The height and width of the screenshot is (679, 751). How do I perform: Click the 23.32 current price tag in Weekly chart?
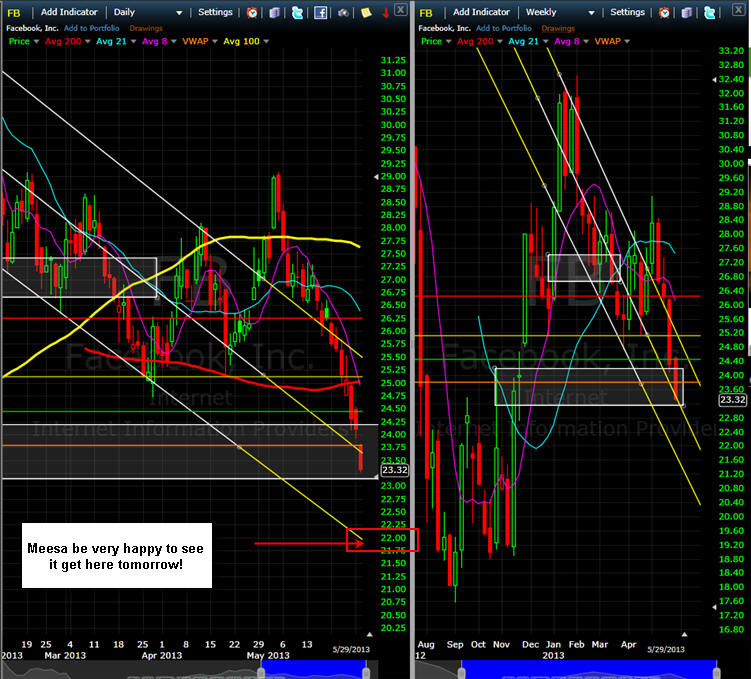click(x=733, y=400)
